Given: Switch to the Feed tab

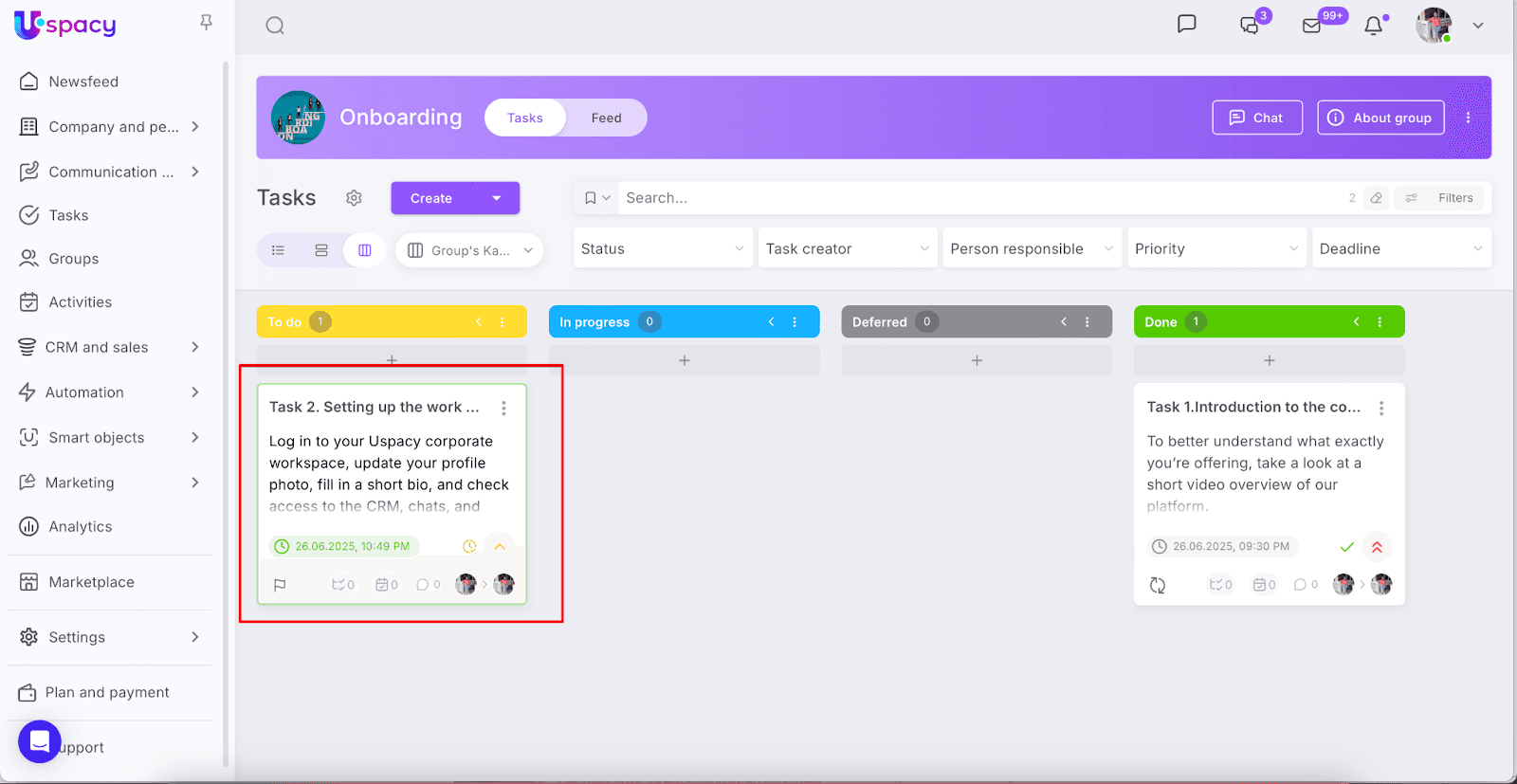Looking at the screenshot, I should tap(606, 118).
